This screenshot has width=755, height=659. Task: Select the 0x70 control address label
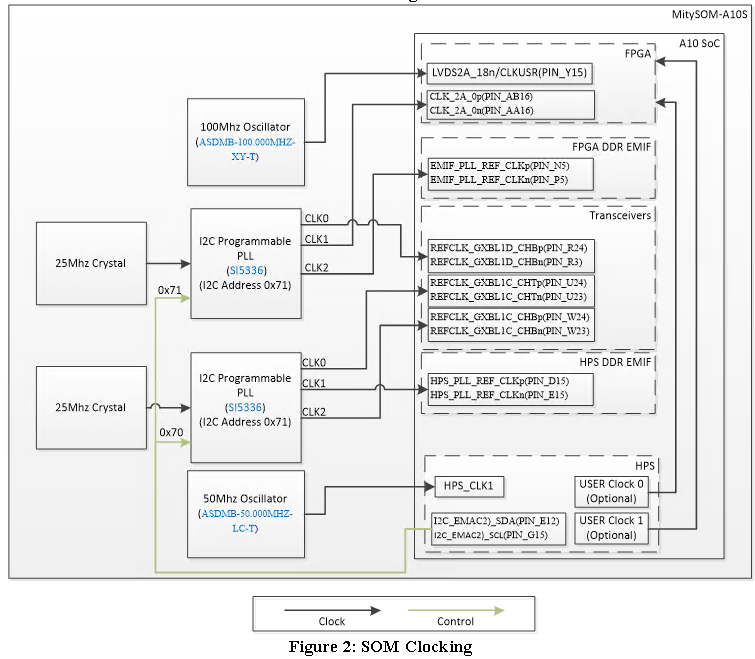171,433
